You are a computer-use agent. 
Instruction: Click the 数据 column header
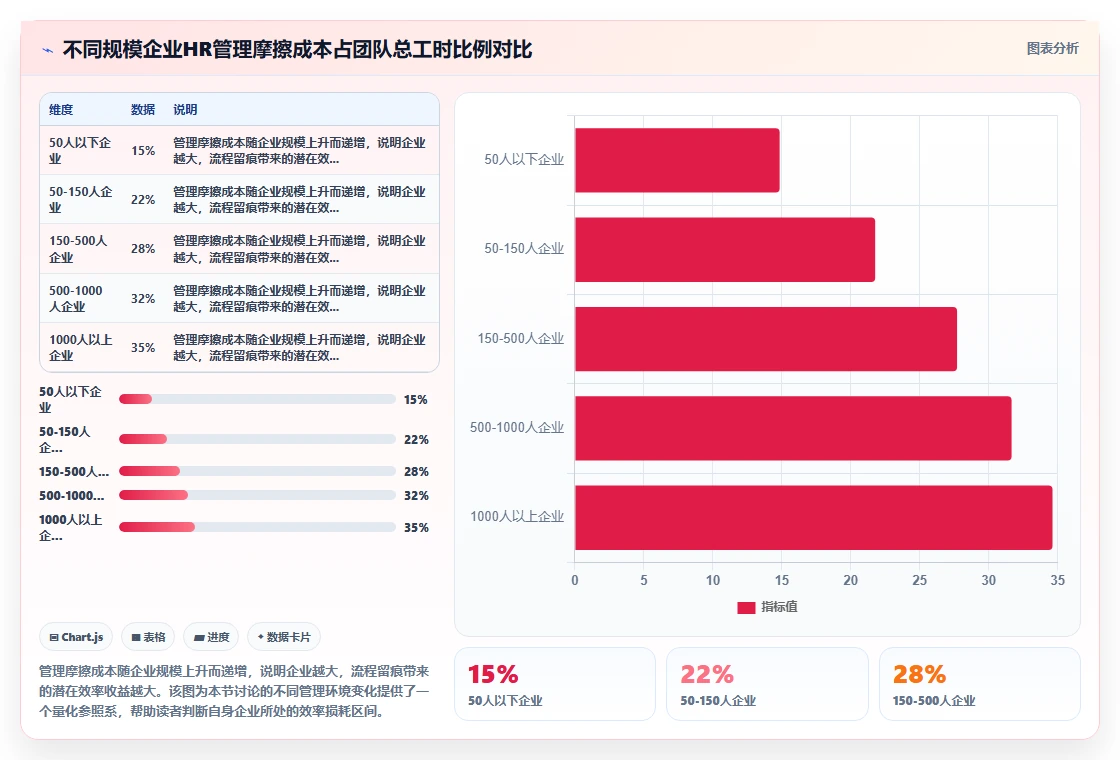click(143, 109)
